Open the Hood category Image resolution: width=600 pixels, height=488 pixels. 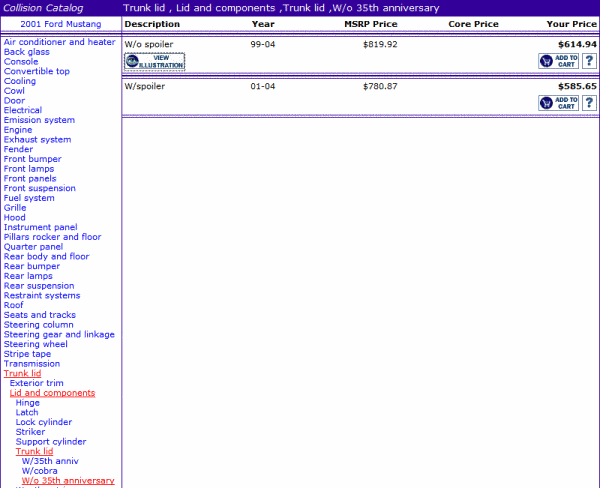click(x=15, y=217)
